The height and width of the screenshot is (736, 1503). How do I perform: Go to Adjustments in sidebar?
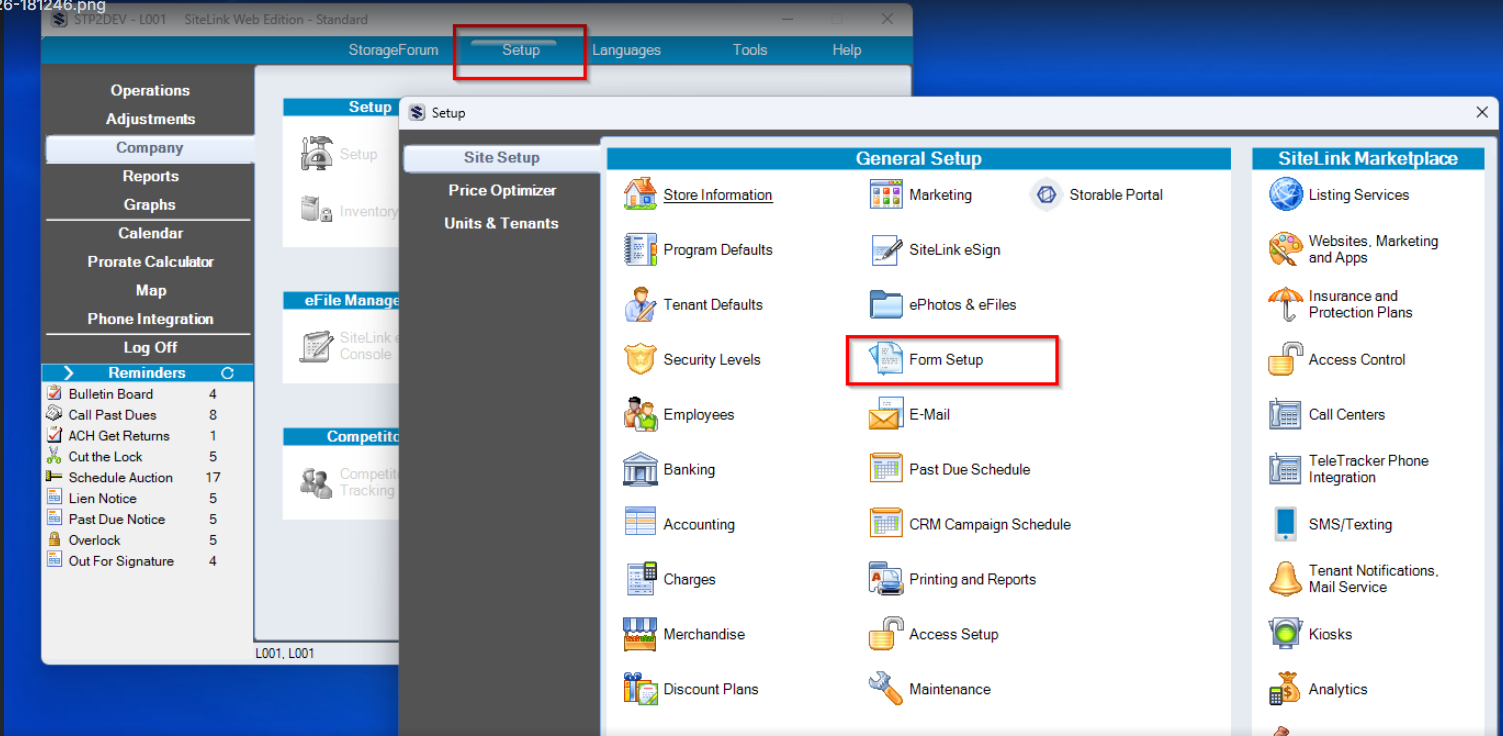(150, 119)
